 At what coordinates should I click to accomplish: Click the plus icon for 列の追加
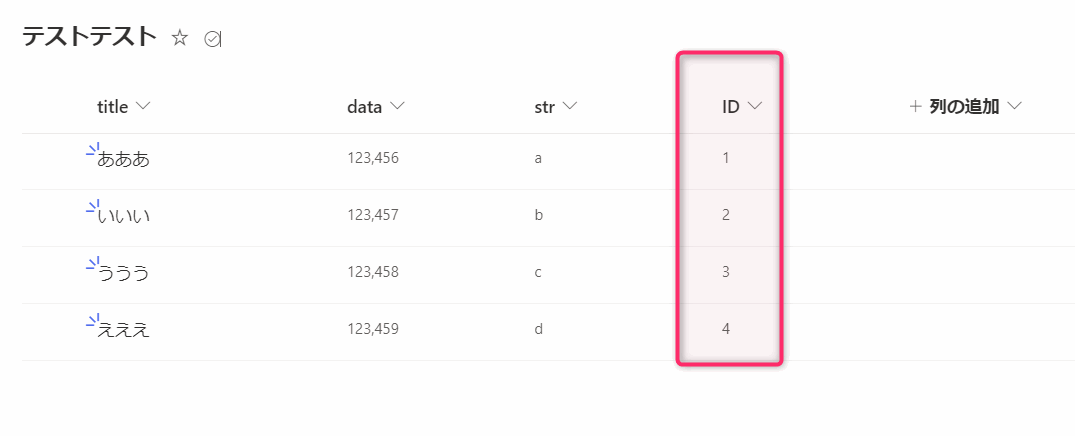915,106
